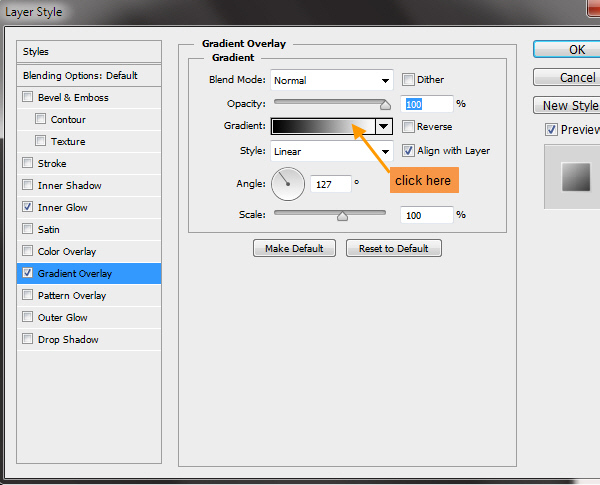The width and height of the screenshot is (600, 485).
Task: Click the Scale value input field
Action: [x=426, y=215]
